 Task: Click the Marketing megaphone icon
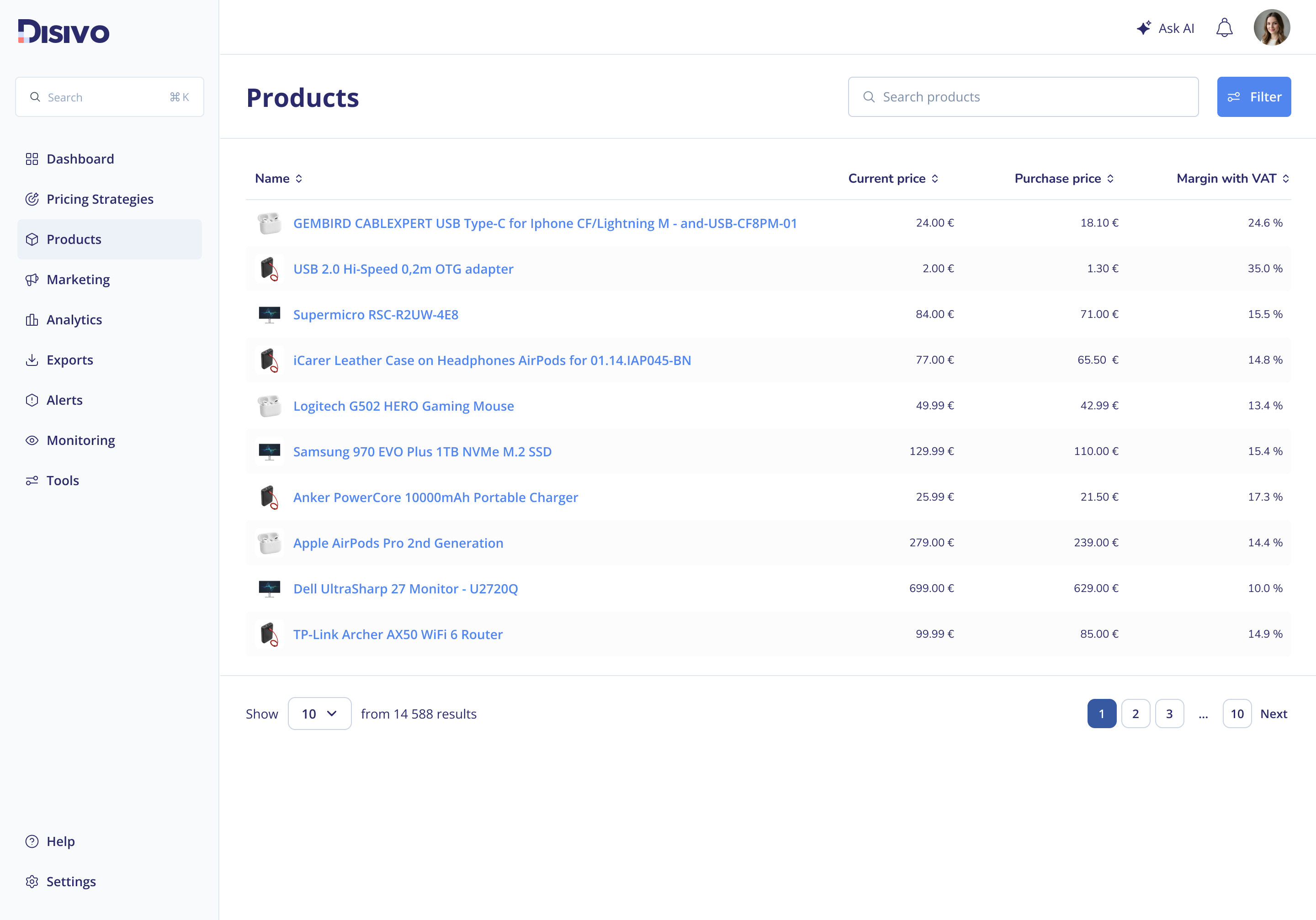(32, 280)
